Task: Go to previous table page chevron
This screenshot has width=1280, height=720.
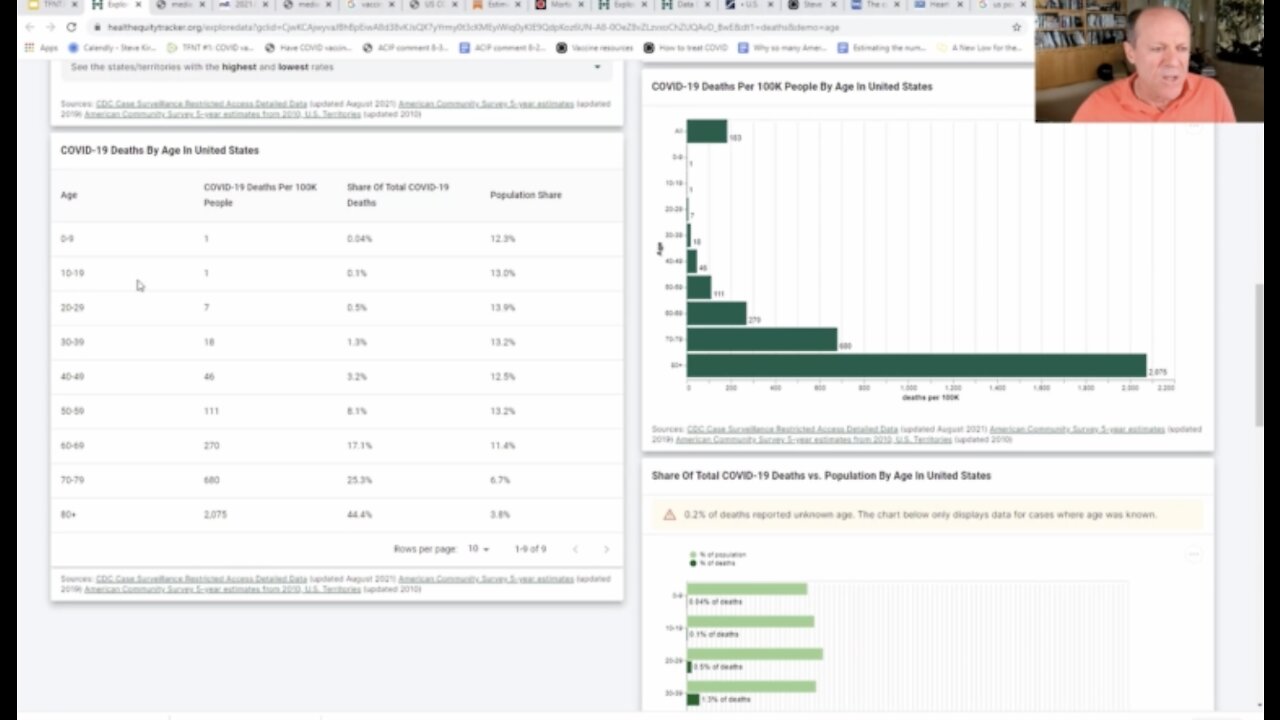Action: point(575,549)
